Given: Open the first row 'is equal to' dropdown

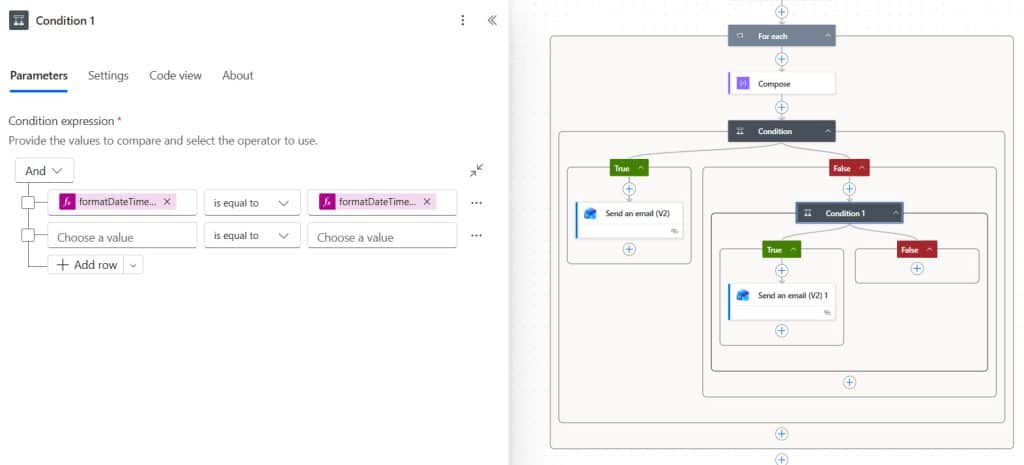Looking at the screenshot, I should 252,202.
